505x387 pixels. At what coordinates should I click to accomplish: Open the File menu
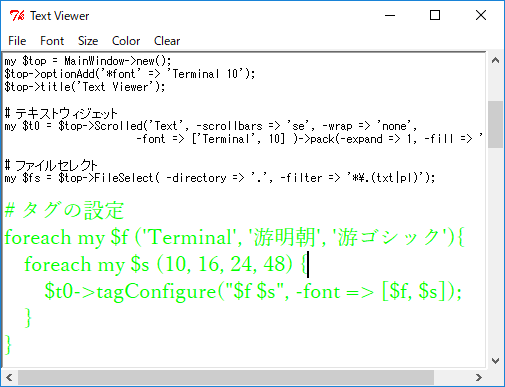pyautogui.click(x=17, y=41)
